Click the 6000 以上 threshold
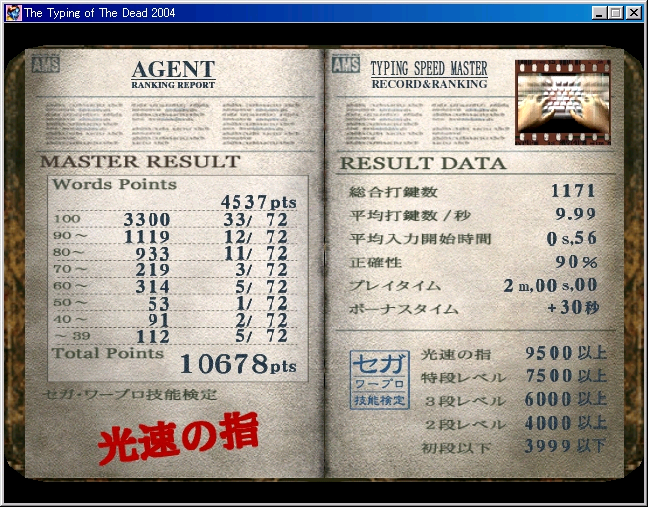The image size is (648, 507). [566, 399]
